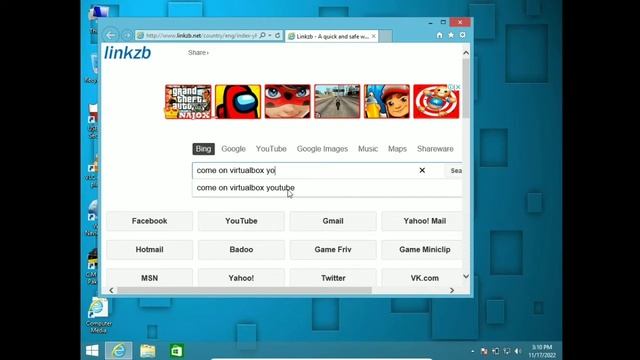Click the Search button
Image resolution: width=640 pixels, height=360 pixels.
pos(454,171)
